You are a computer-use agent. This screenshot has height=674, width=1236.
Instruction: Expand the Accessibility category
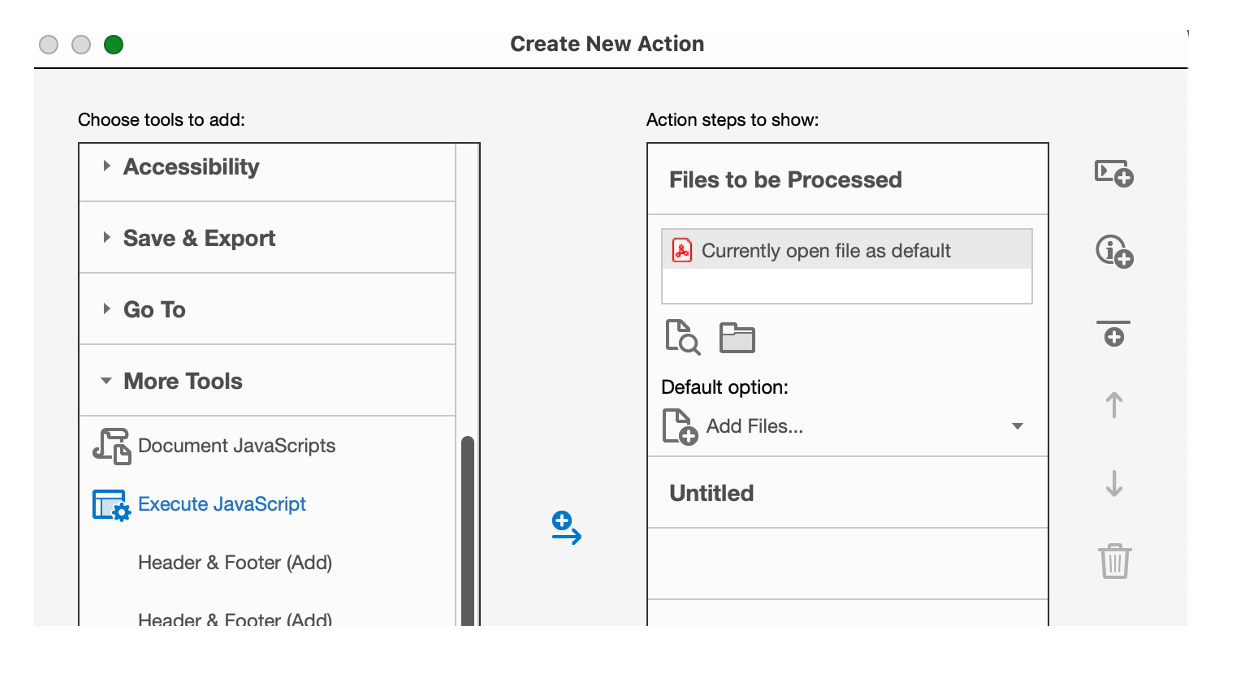190,167
